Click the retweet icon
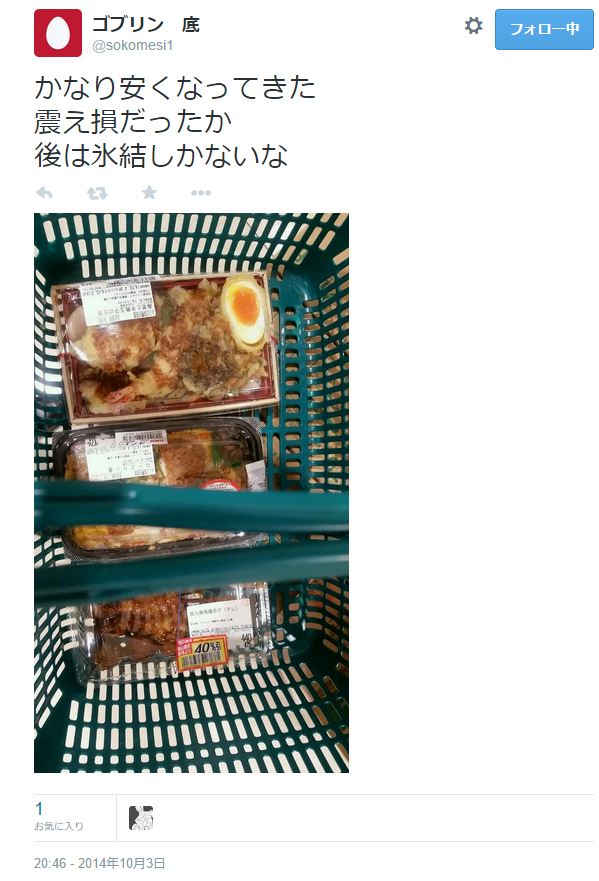The image size is (599, 881). (x=97, y=193)
